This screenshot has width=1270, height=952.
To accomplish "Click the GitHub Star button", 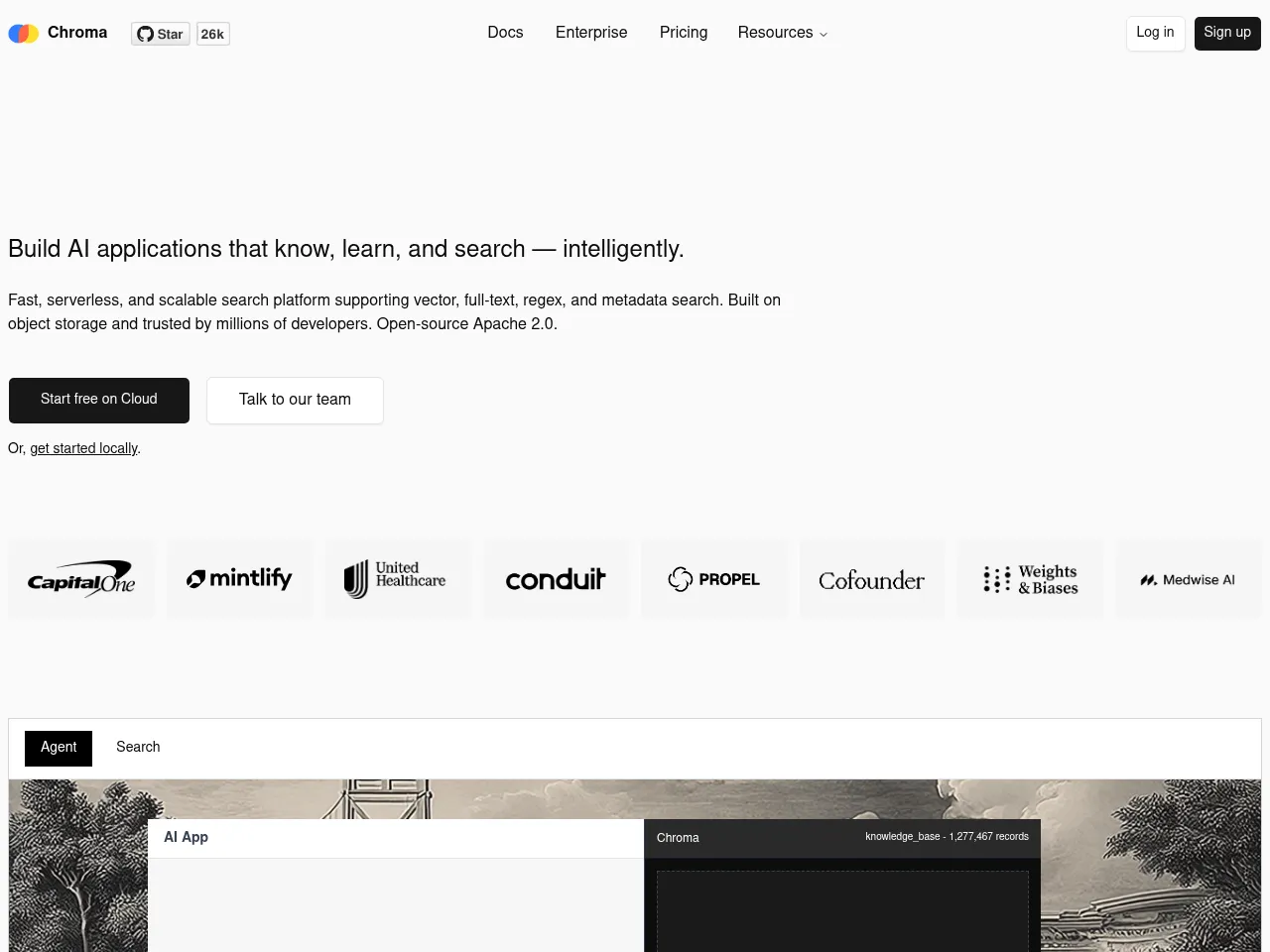I will point(161,34).
